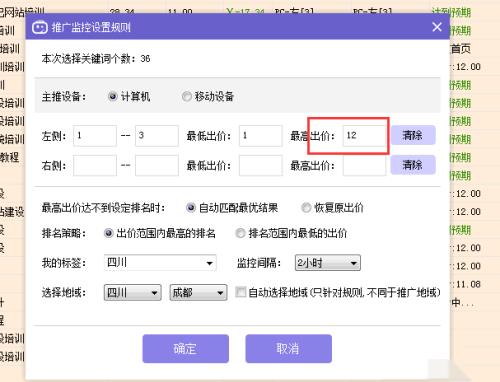Select 计算机 as main promotion device
This screenshot has height=382, width=500.
(113, 96)
